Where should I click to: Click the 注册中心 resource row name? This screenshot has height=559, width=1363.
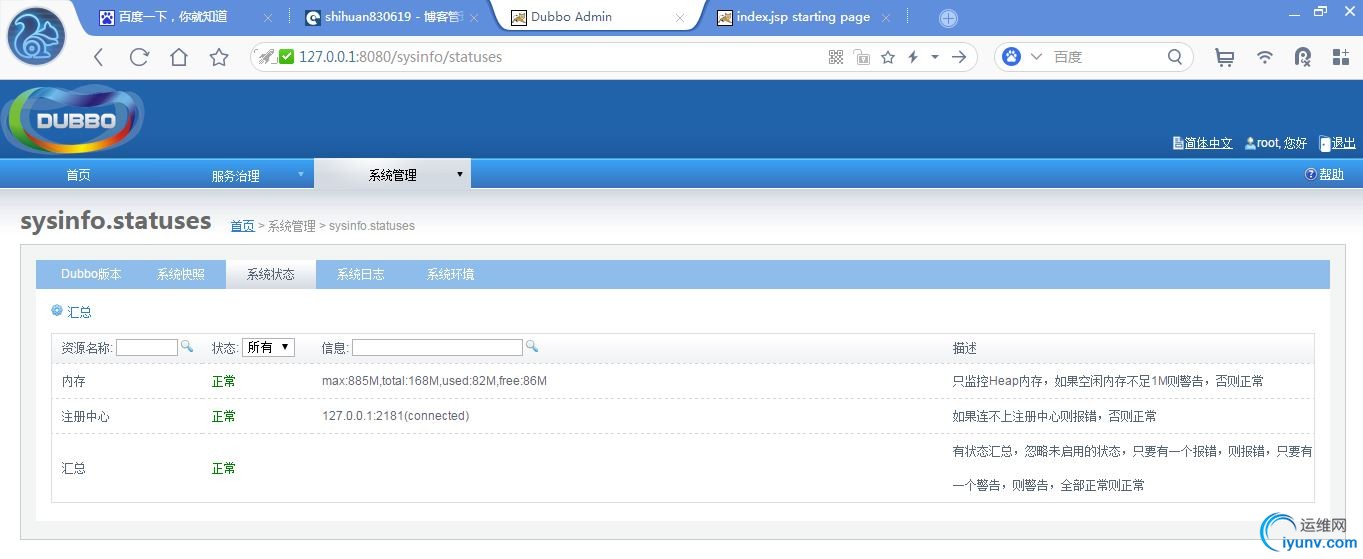coord(85,416)
